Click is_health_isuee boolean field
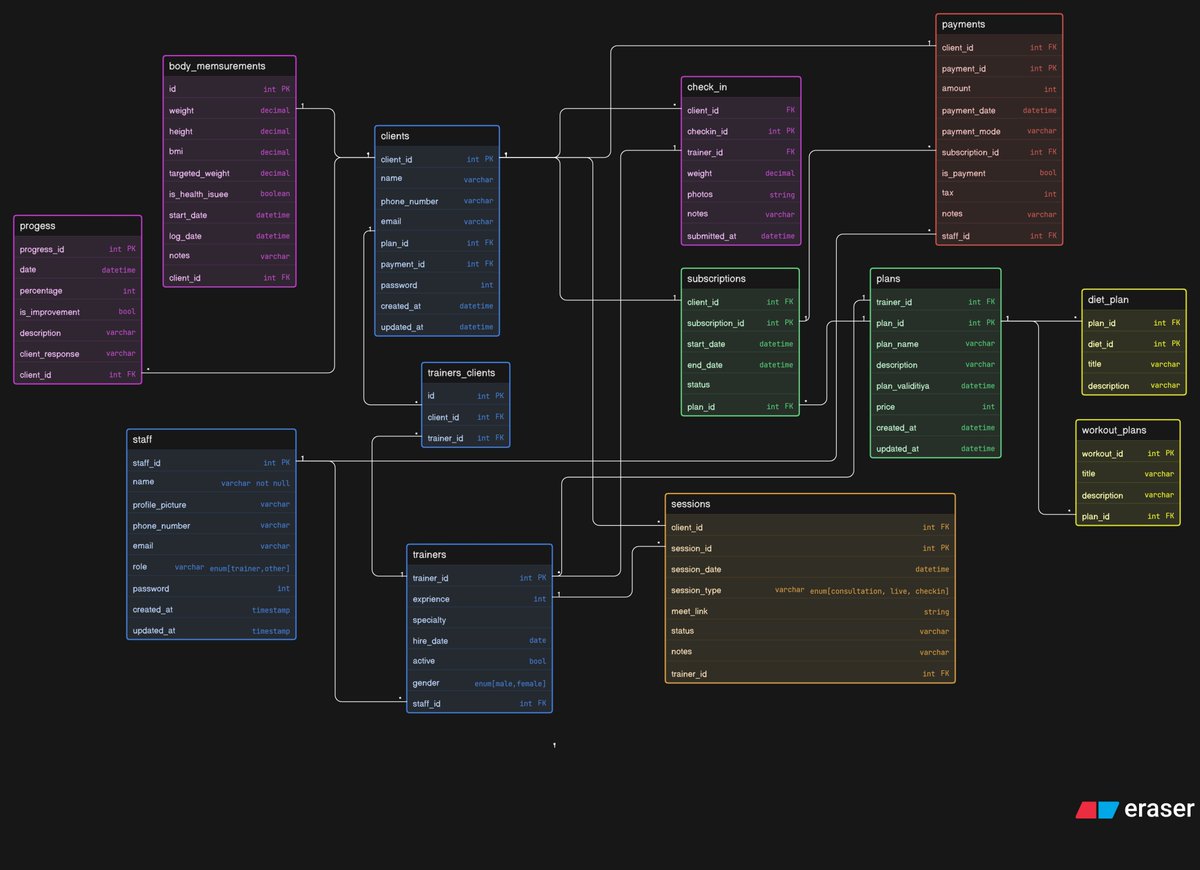The height and width of the screenshot is (870, 1200). (229, 194)
